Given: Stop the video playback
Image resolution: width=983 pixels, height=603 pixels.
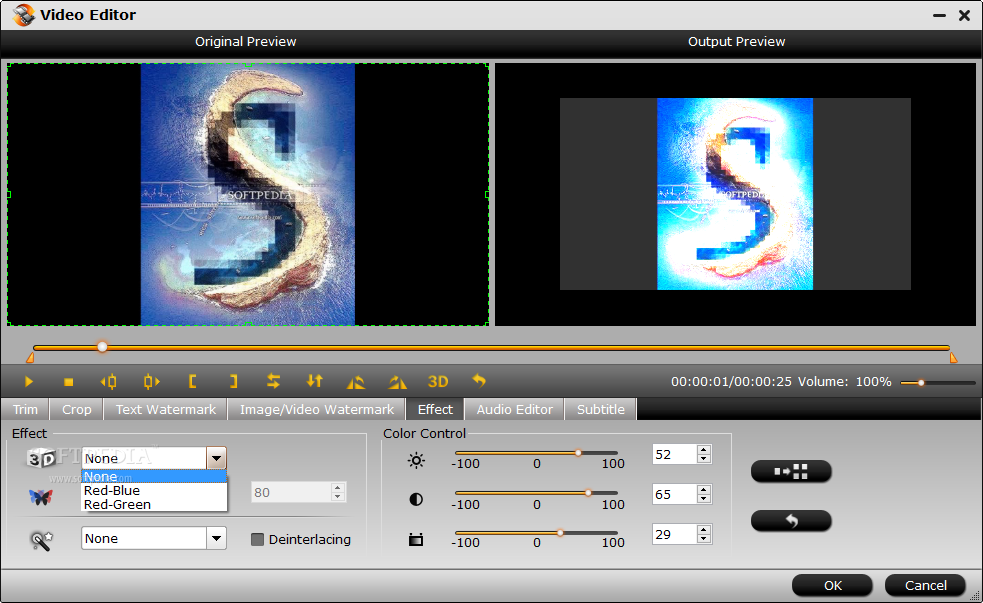Looking at the screenshot, I should pos(69,382).
